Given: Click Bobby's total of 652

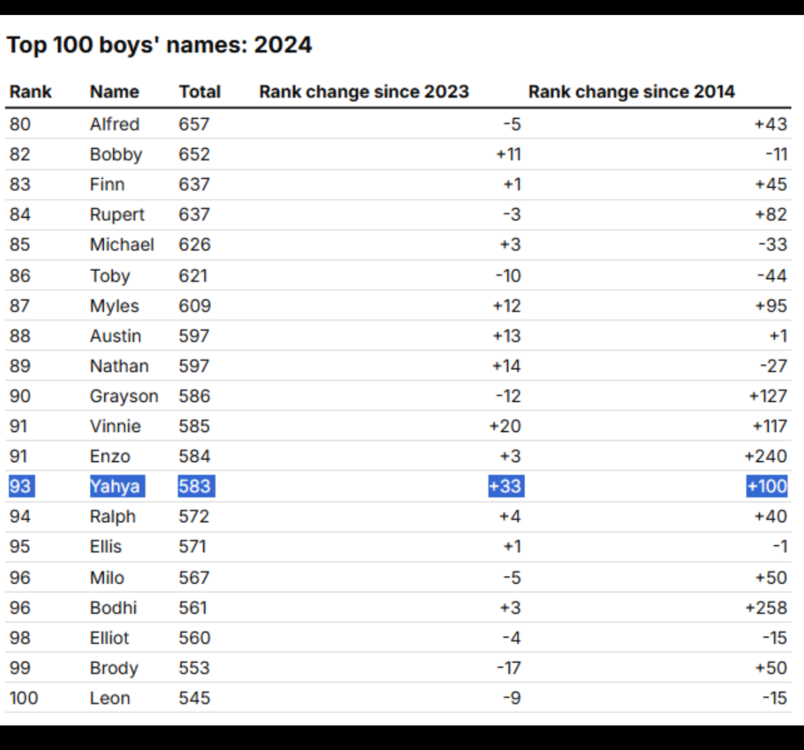Looking at the screenshot, I should 194,154.
